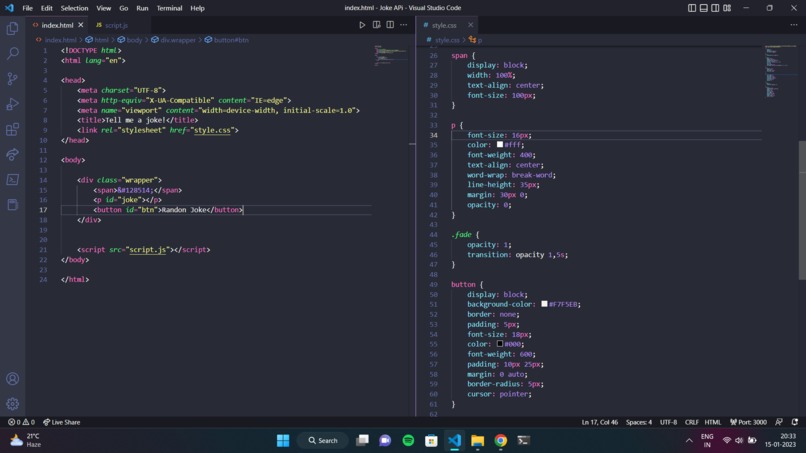Open Run and Debug view

point(12,104)
